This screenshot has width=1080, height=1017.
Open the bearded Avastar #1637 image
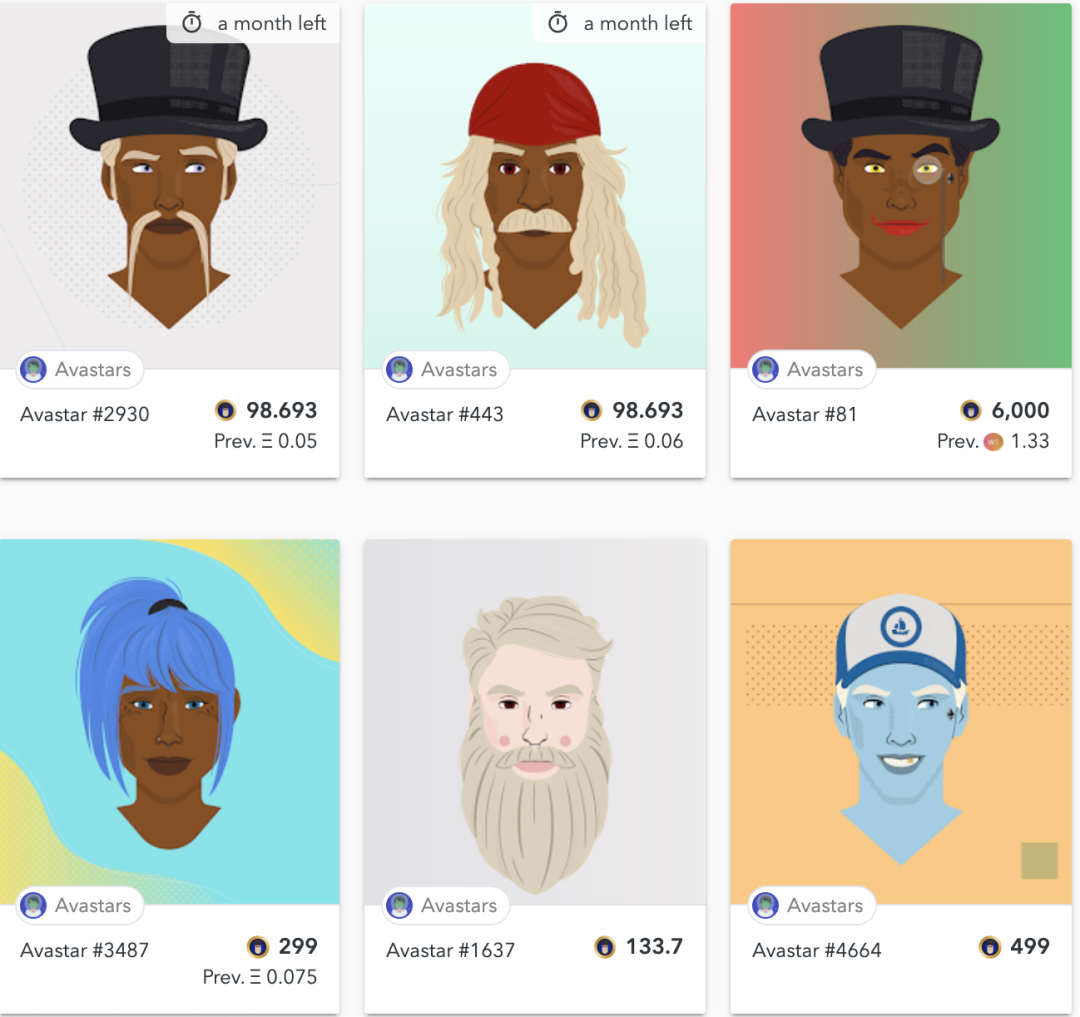pos(534,722)
